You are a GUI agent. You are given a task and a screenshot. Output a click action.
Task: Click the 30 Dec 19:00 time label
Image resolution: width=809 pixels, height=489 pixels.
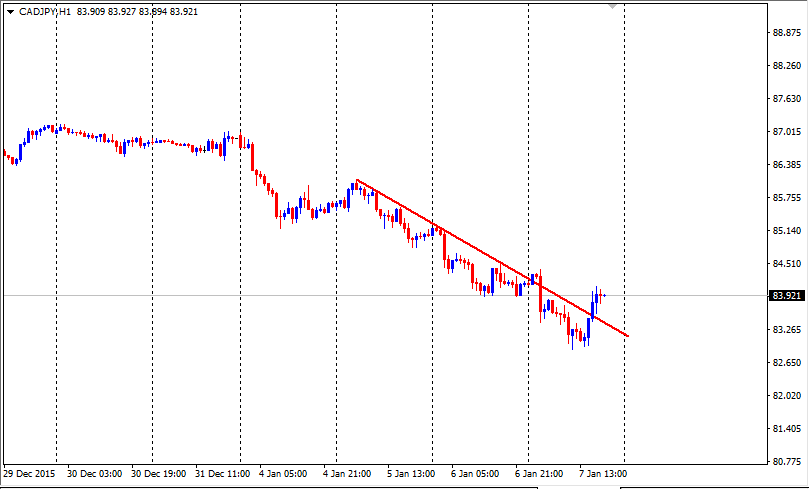(158, 474)
